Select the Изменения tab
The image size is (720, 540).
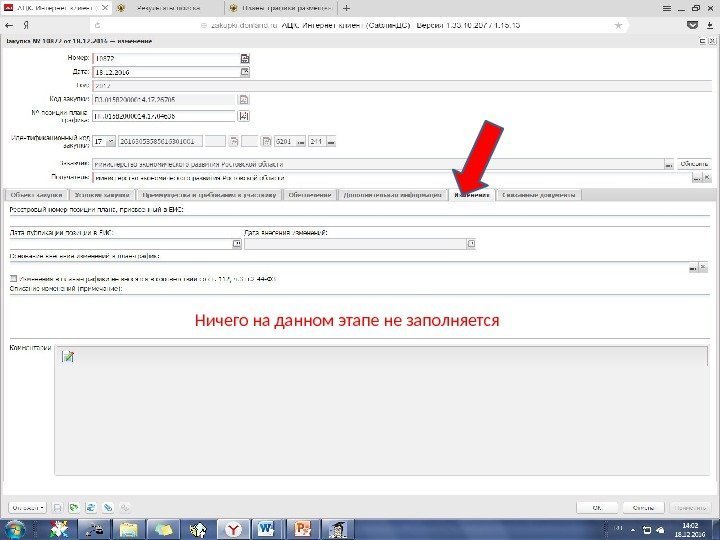(472, 195)
